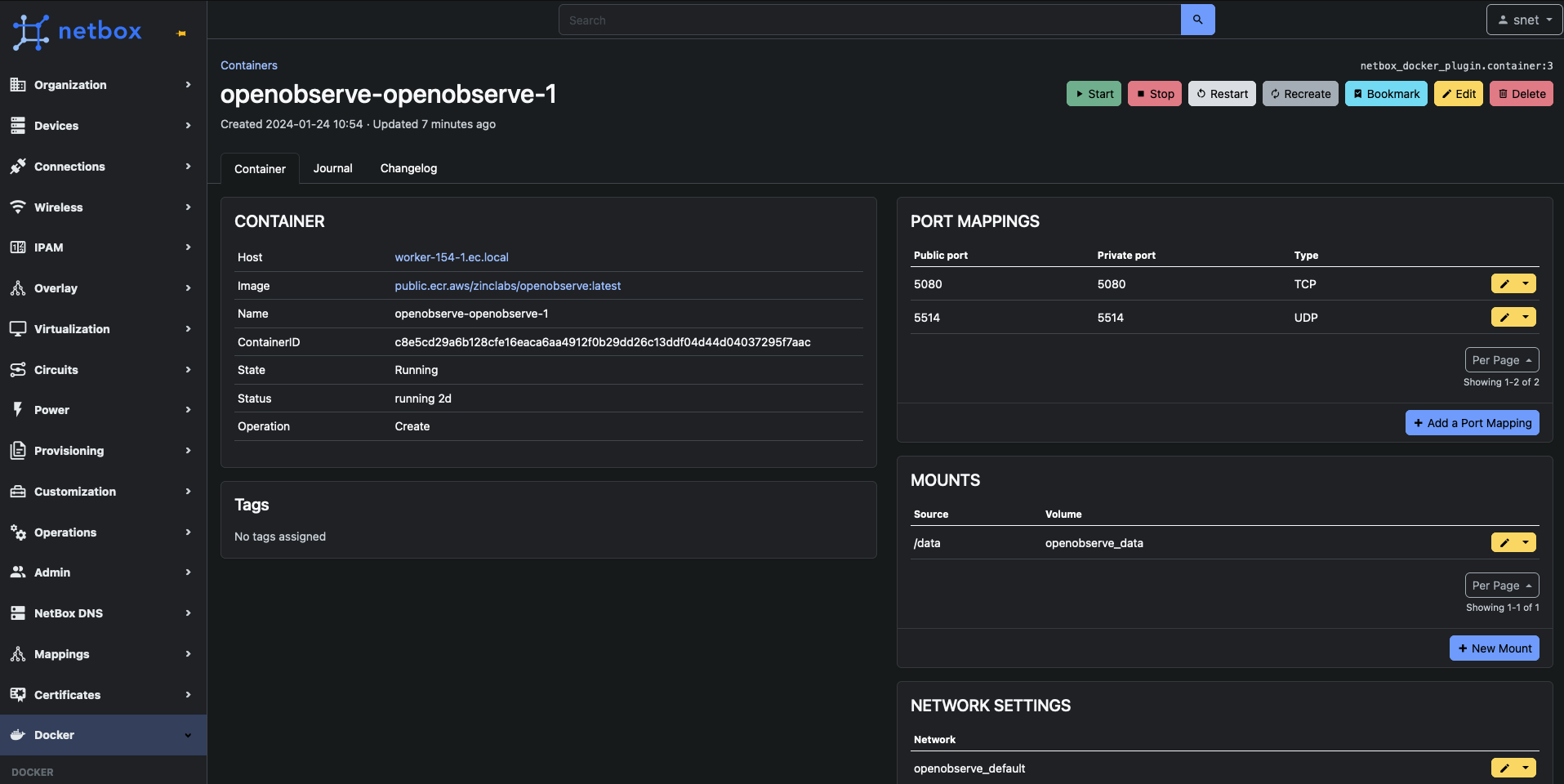The width and height of the screenshot is (1564, 784).
Task: Click the search magnifier button
Action: [x=1197, y=20]
